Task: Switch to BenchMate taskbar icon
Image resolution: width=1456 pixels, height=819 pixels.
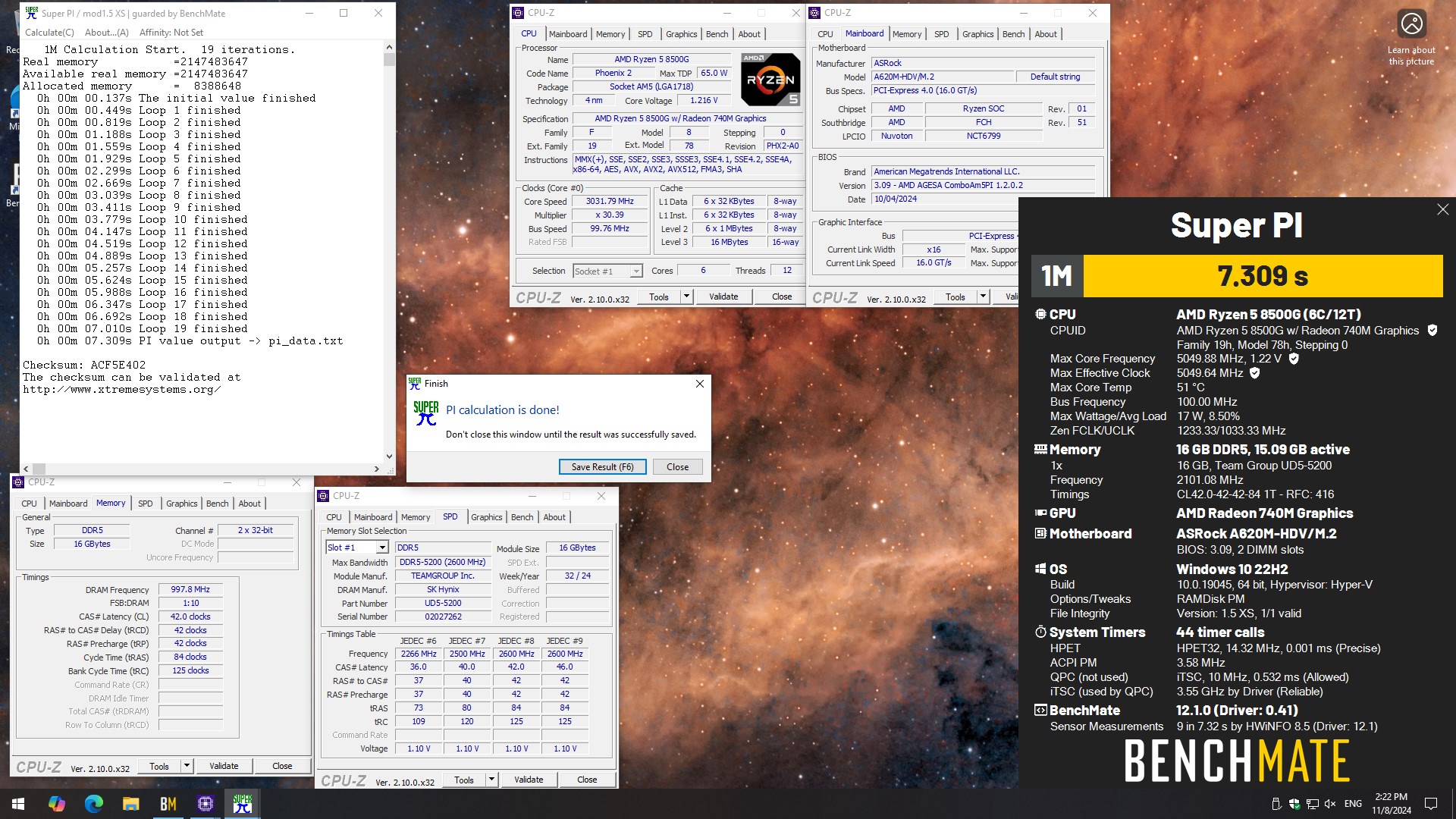Action: click(168, 804)
